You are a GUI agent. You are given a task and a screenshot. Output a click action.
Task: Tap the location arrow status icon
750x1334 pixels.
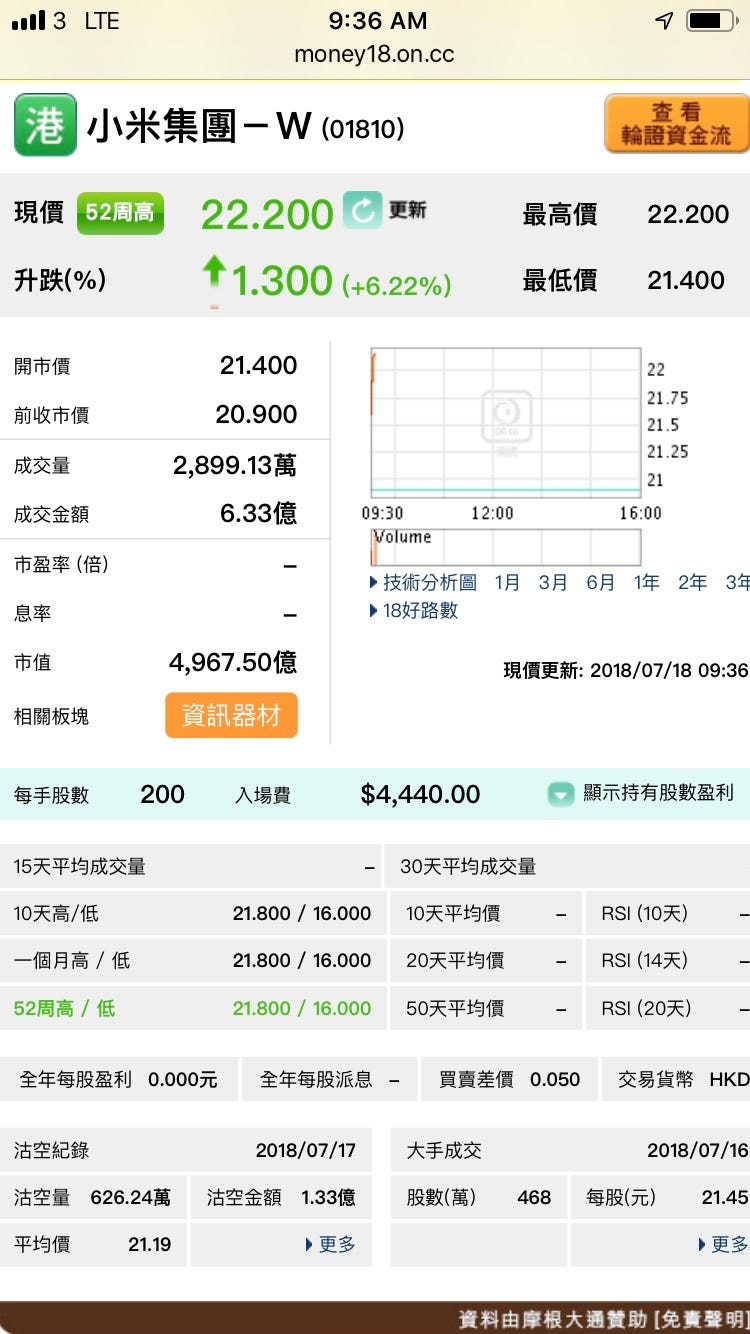click(664, 21)
